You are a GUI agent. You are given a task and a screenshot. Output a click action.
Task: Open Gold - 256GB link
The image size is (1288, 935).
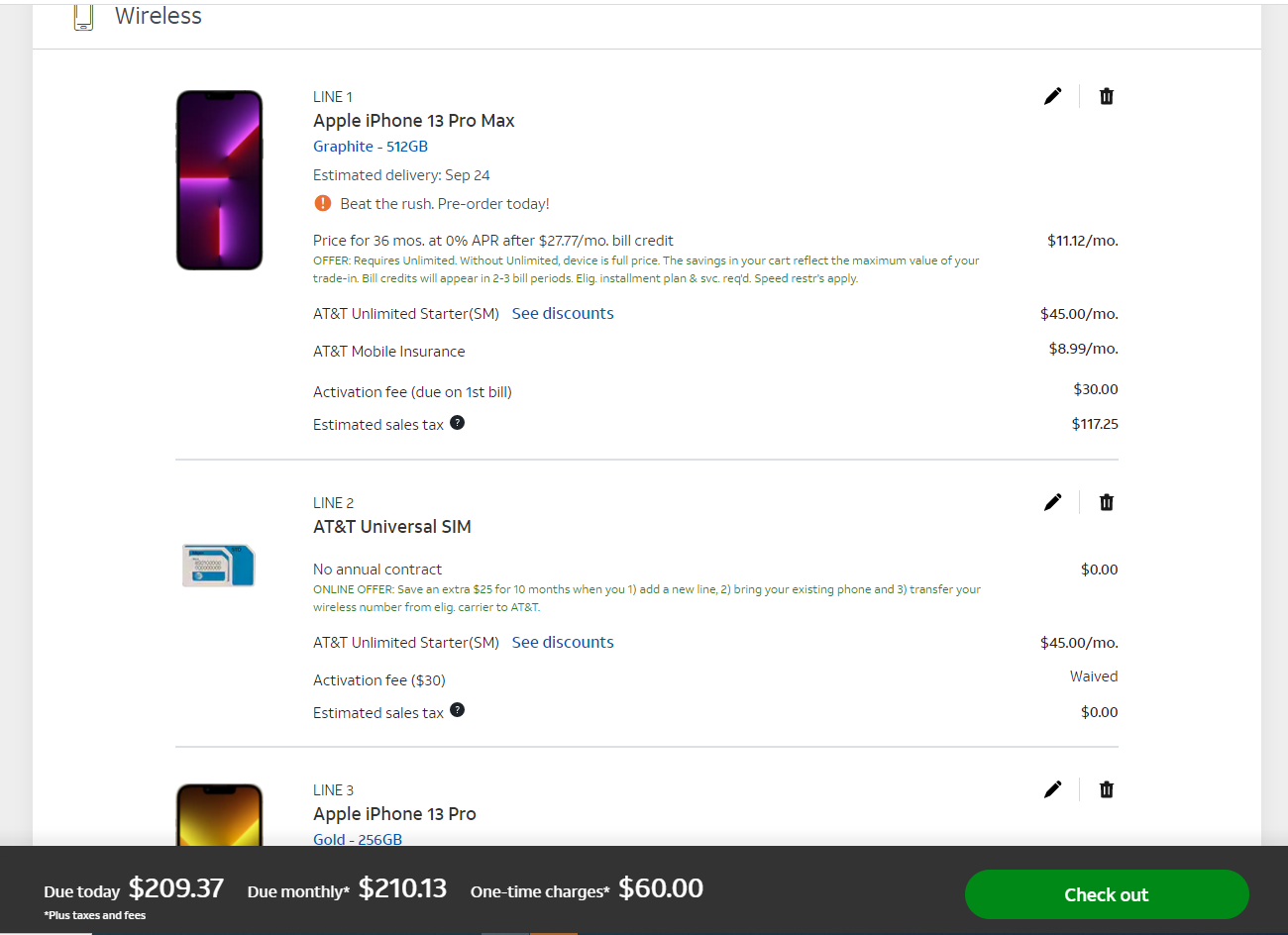pyautogui.click(x=358, y=839)
